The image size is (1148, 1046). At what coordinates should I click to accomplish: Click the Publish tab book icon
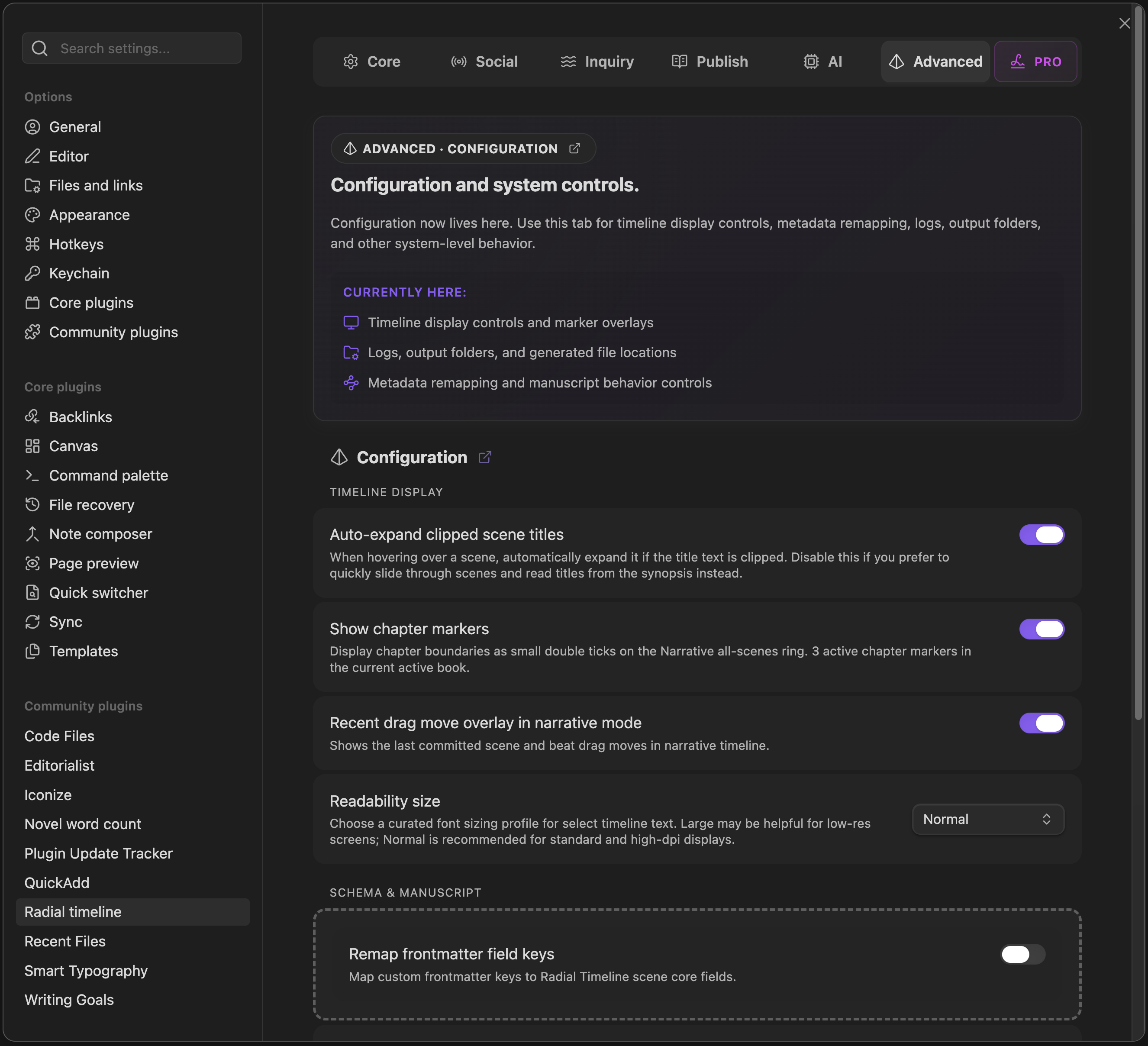point(679,61)
